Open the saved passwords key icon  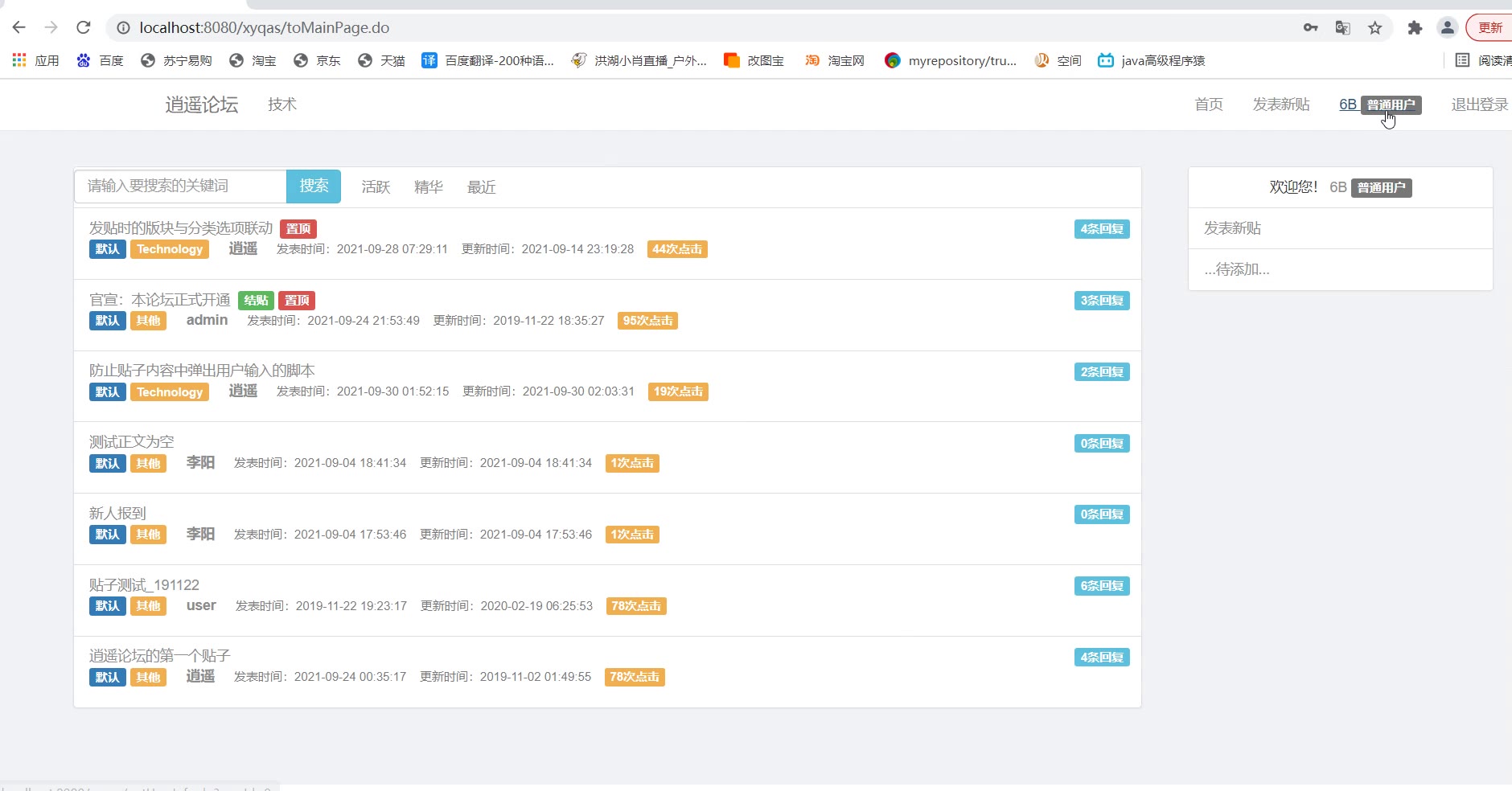tap(1310, 28)
